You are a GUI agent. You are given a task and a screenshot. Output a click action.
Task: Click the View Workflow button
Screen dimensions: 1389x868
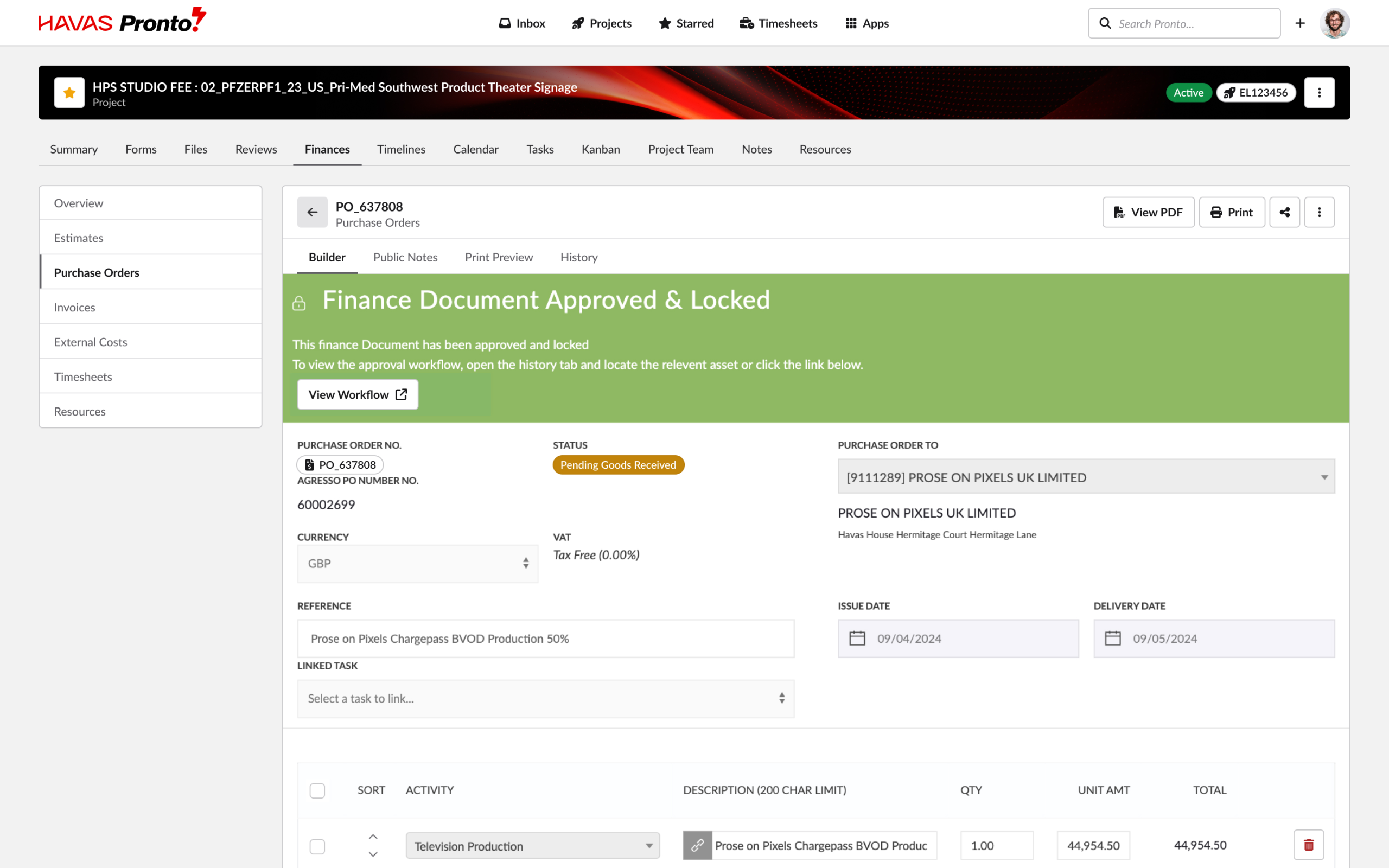click(x=358, y=394)
